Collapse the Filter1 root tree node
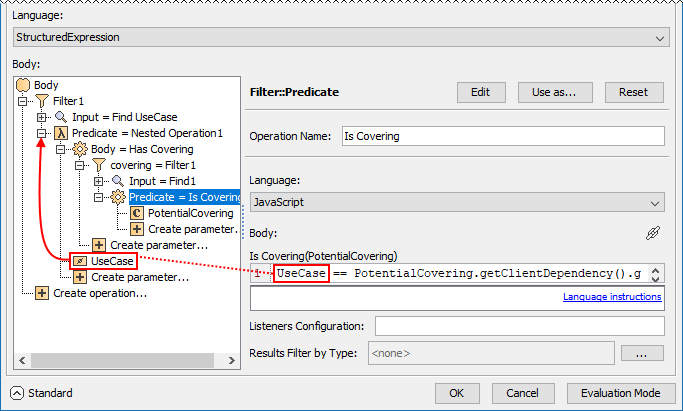This screenshot has height=411, width=683. 22,101
